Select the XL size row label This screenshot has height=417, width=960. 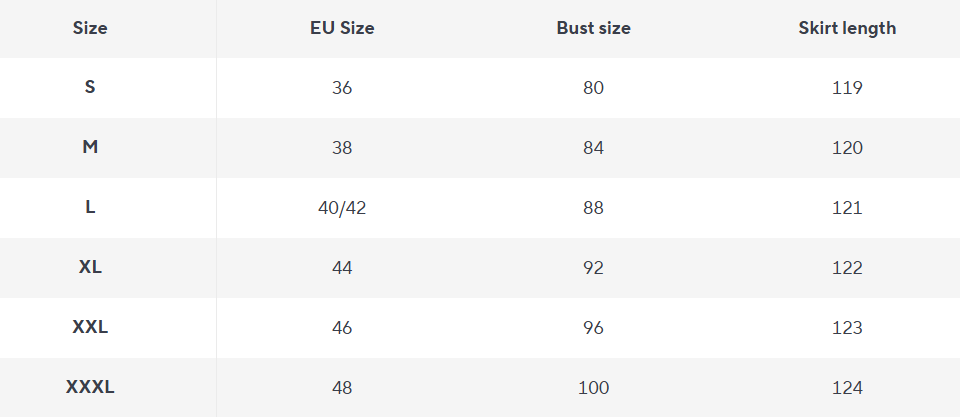[90, 267]
